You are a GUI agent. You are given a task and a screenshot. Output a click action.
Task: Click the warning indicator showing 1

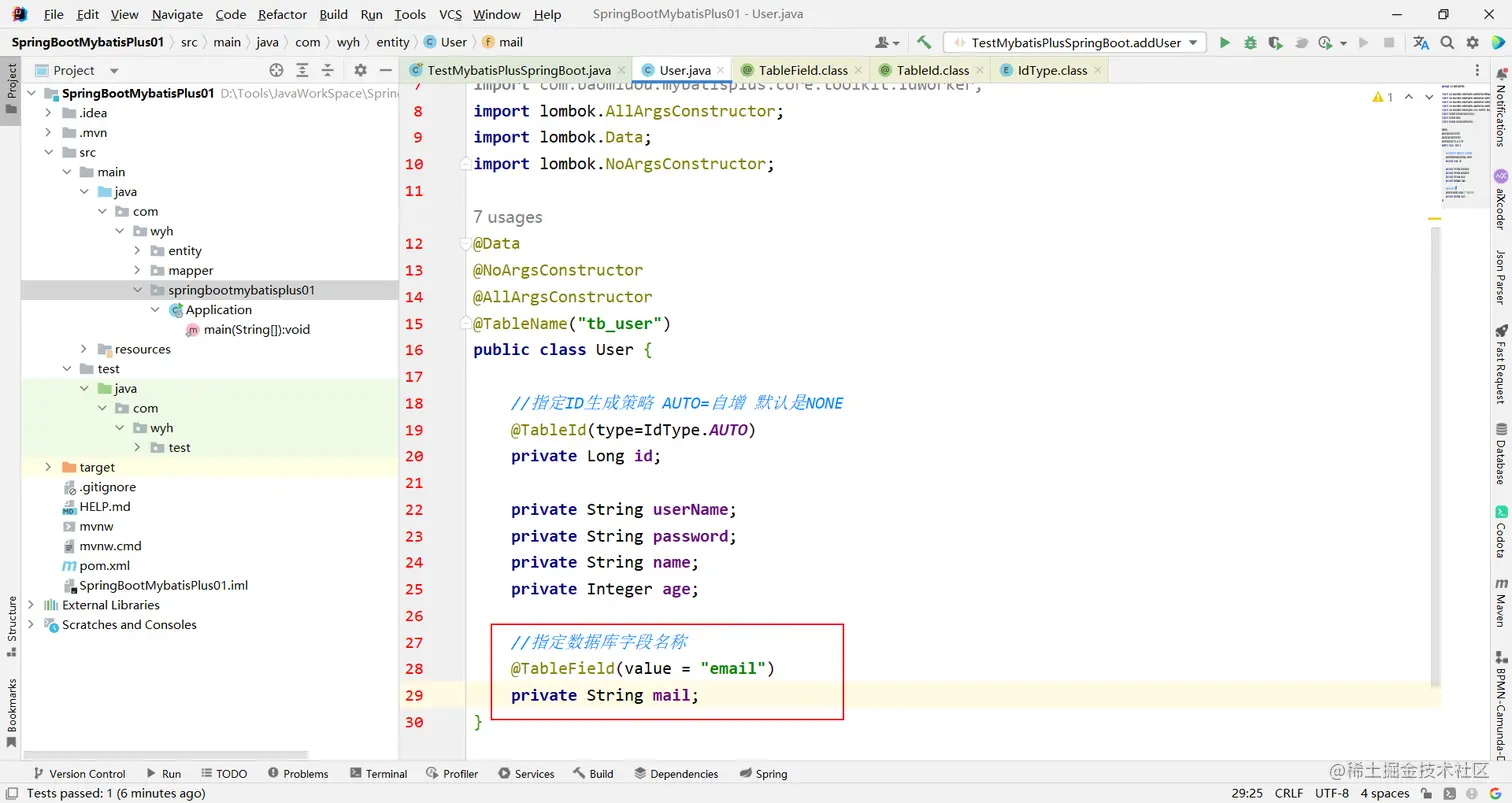[x=1383, y=97]
